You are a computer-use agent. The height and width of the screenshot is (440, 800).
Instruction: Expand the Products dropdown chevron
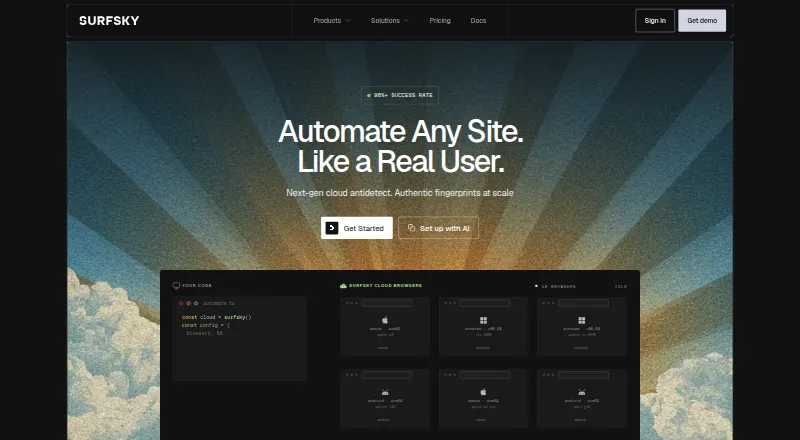(x=347, y=21)
